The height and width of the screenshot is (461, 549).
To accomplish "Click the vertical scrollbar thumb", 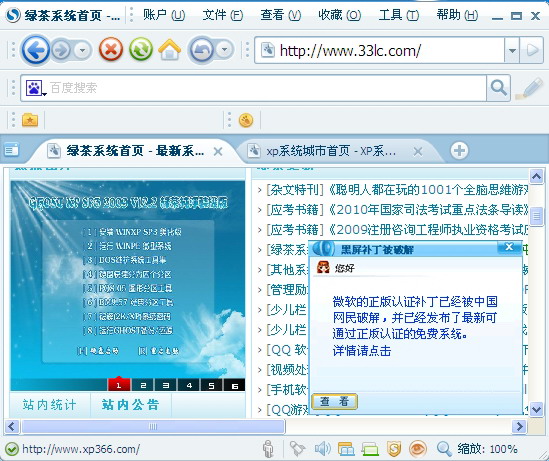I will coord(536,216).
